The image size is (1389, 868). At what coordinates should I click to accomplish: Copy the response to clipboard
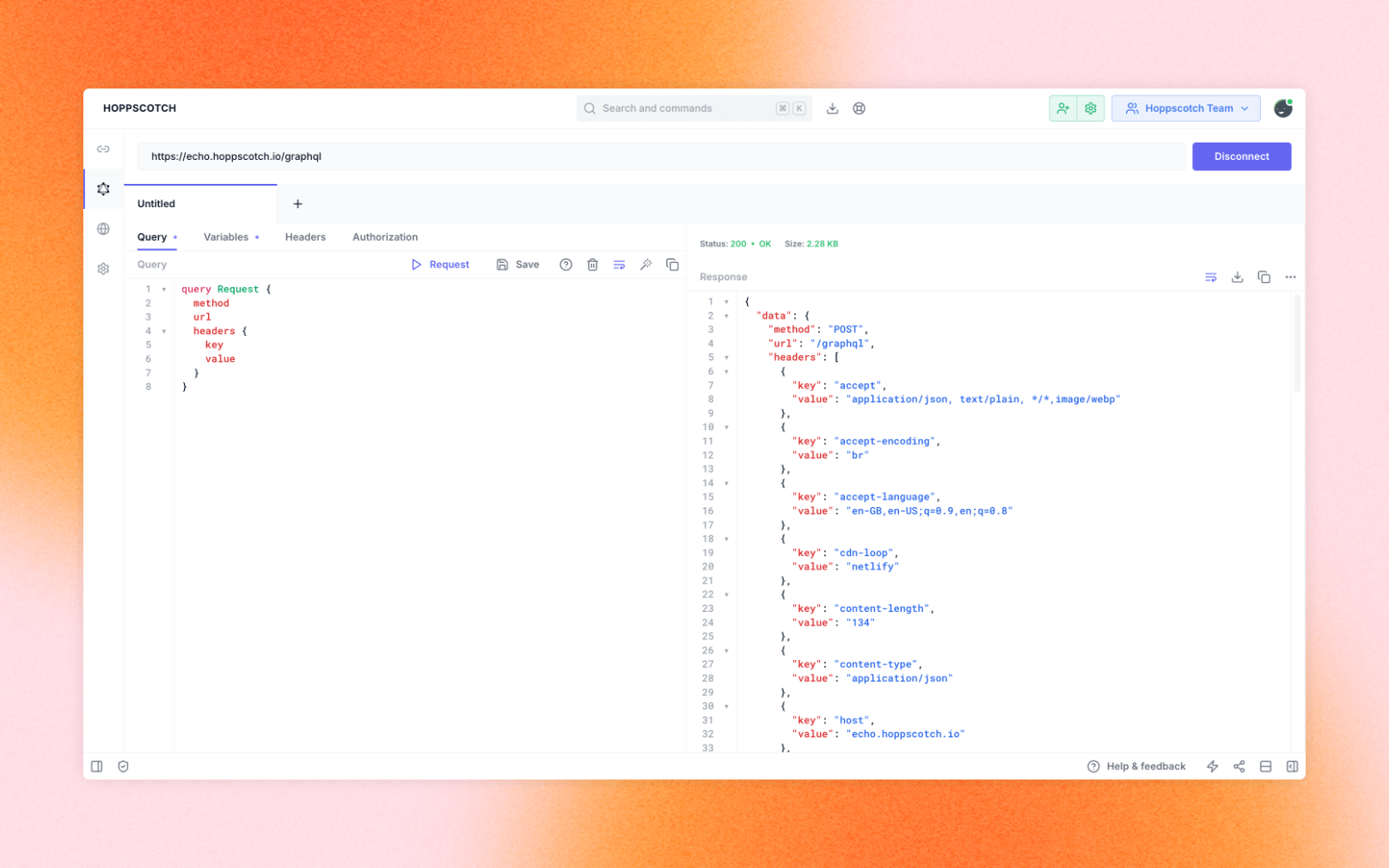pos(1264,277)
